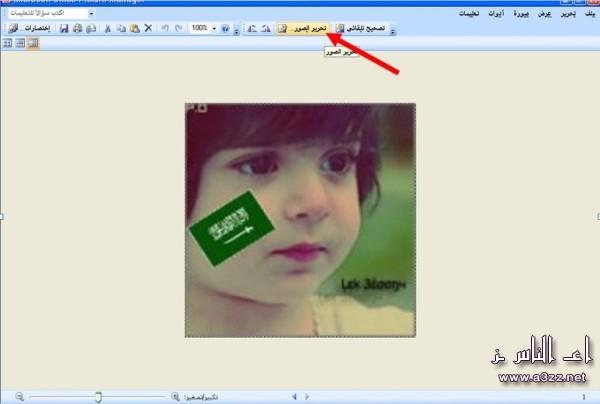600x404 pixels.
Task: Click the تحرير الصور (Edit Pictures) button
Action: [x=304, y=29]
